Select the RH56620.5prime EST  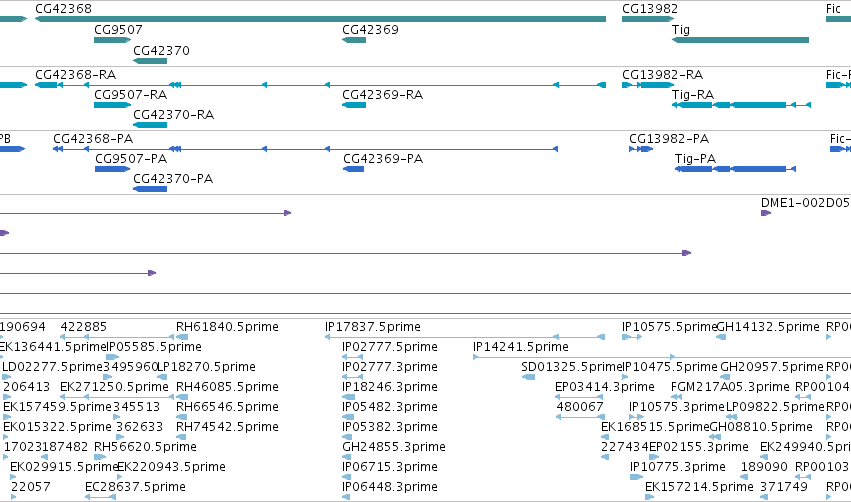[x=101, y=457]
